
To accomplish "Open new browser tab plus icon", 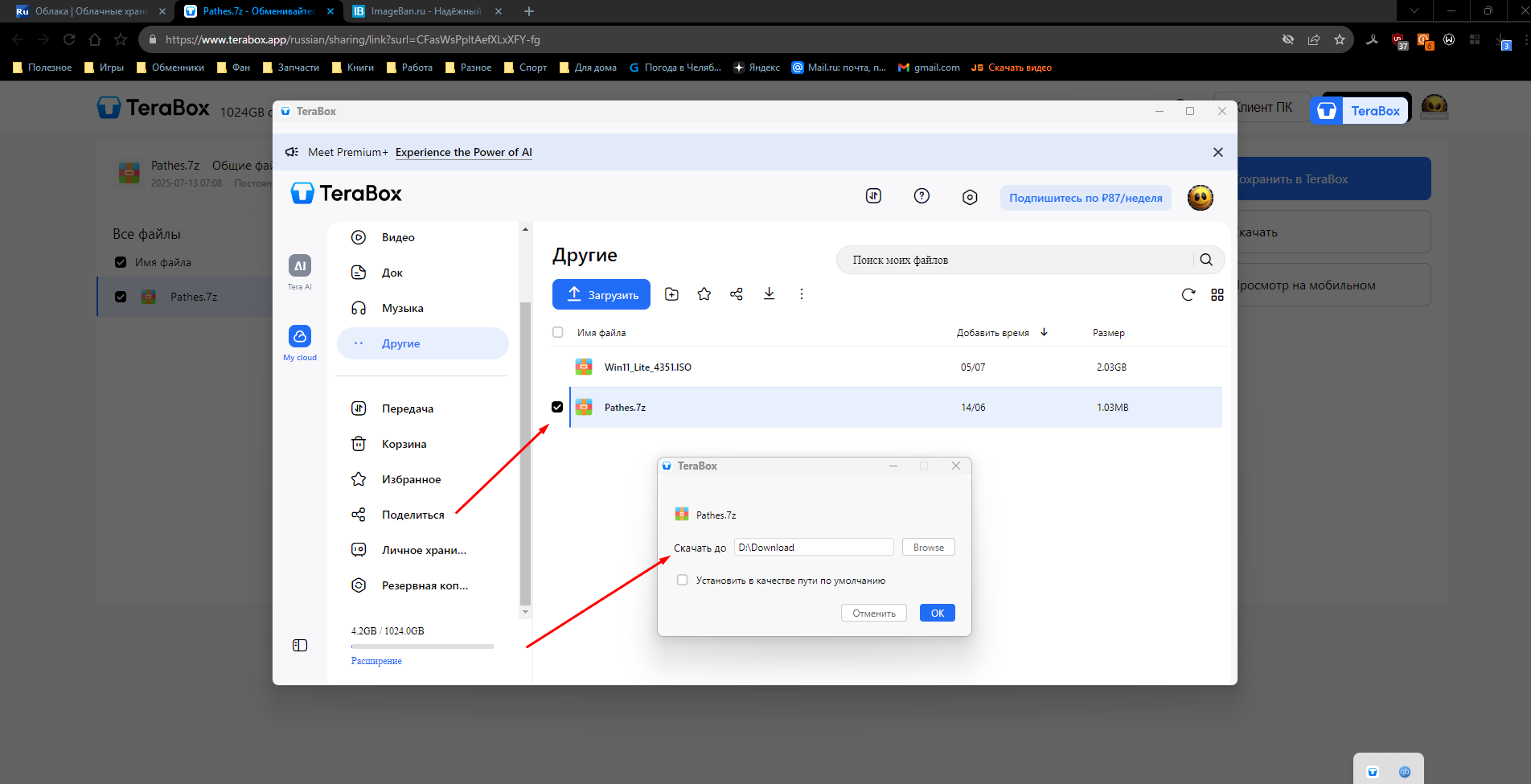I will 528,11.
